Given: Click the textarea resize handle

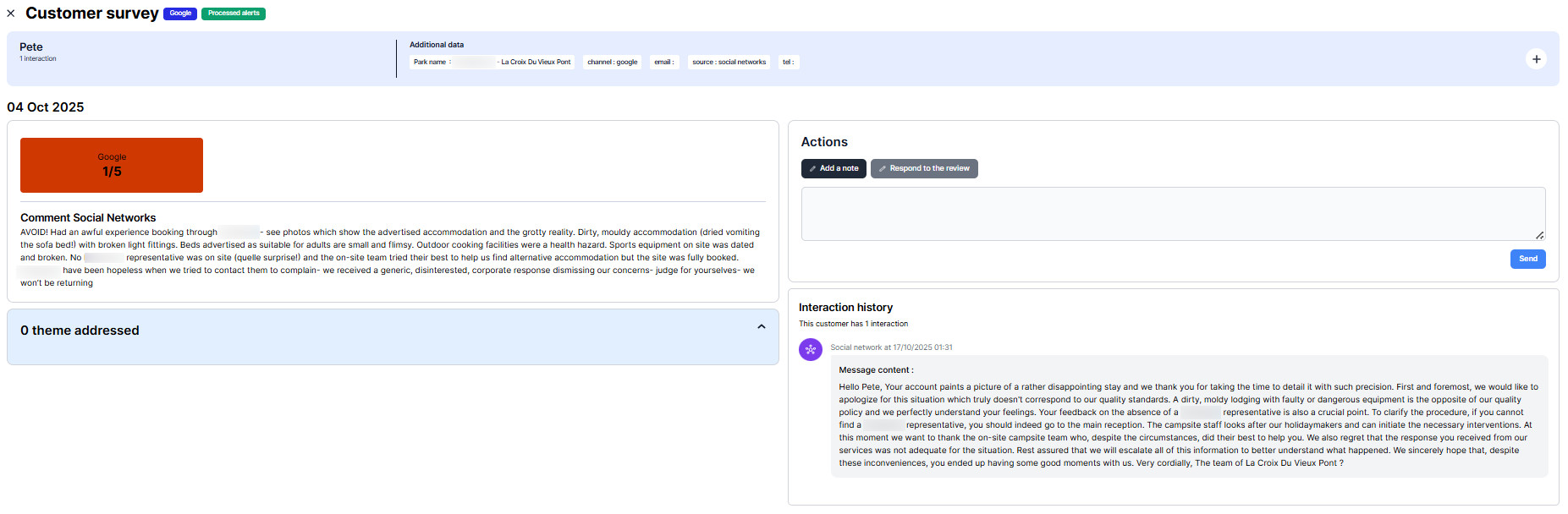Looking at the screenshot, I should 1539,235.
